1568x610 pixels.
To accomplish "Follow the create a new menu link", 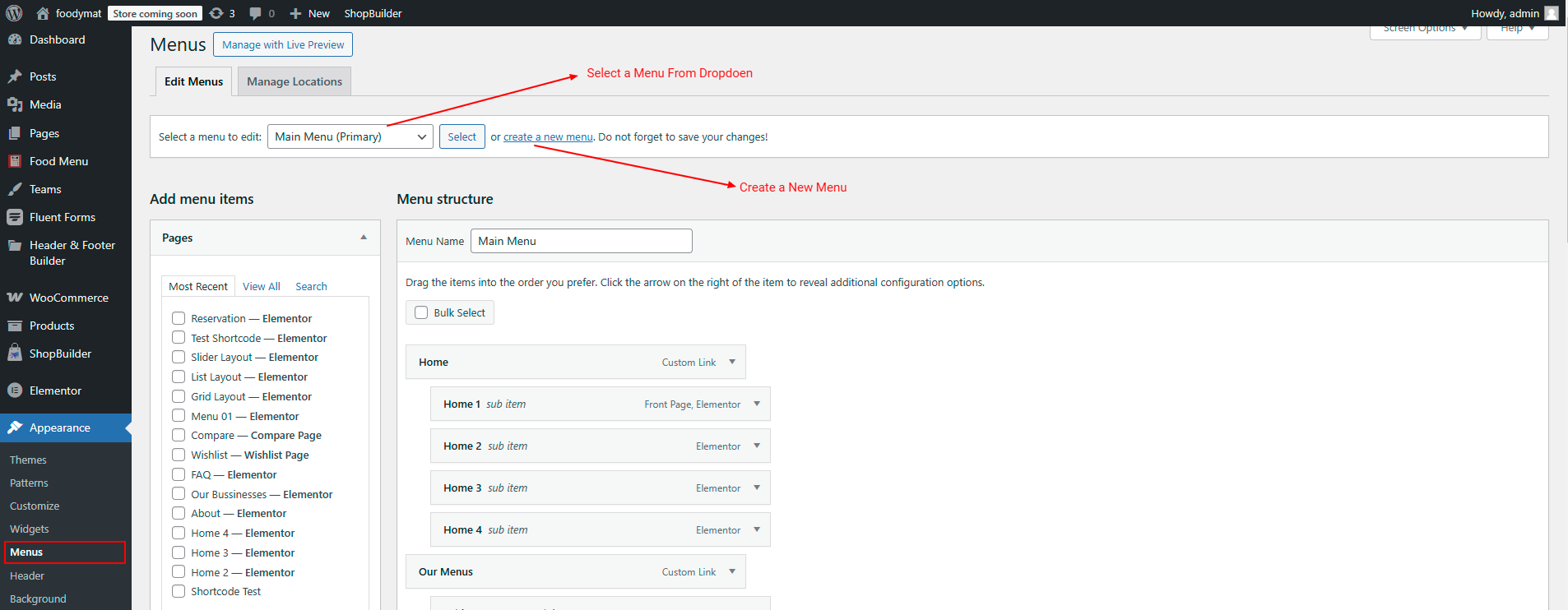I will coord(548,137).
